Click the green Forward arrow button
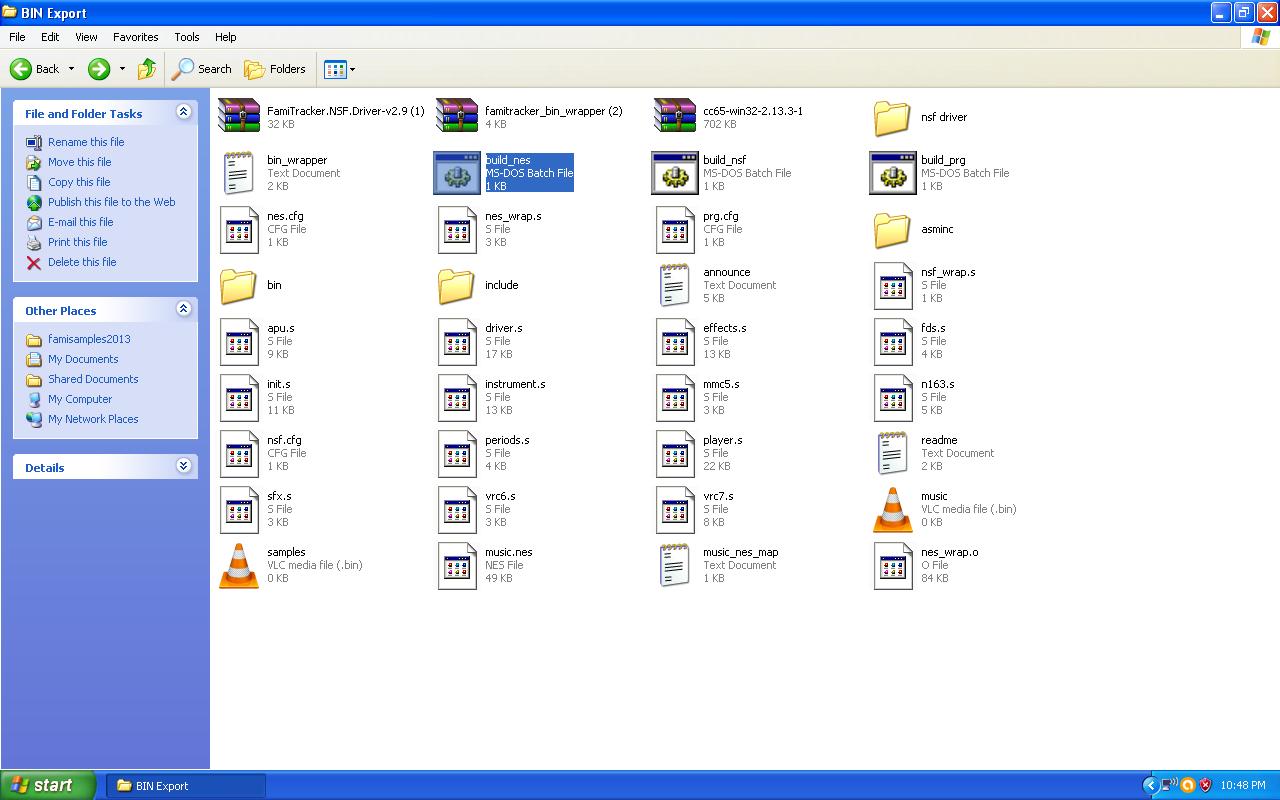Image resolution: width=1280 pixels, height=800 pixels. [x=98, y=69]
